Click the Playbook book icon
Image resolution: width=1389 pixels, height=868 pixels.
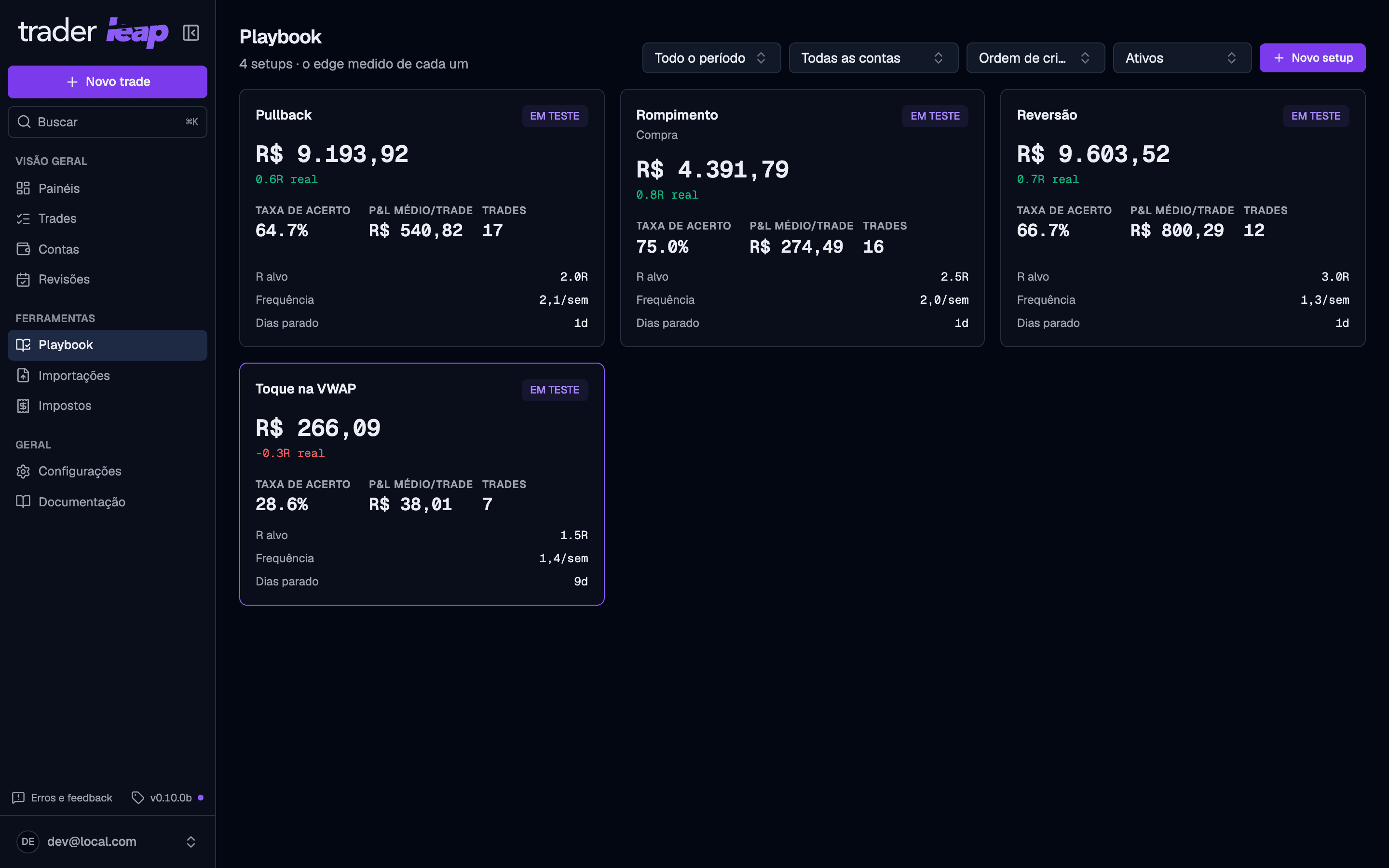point(23,345)
